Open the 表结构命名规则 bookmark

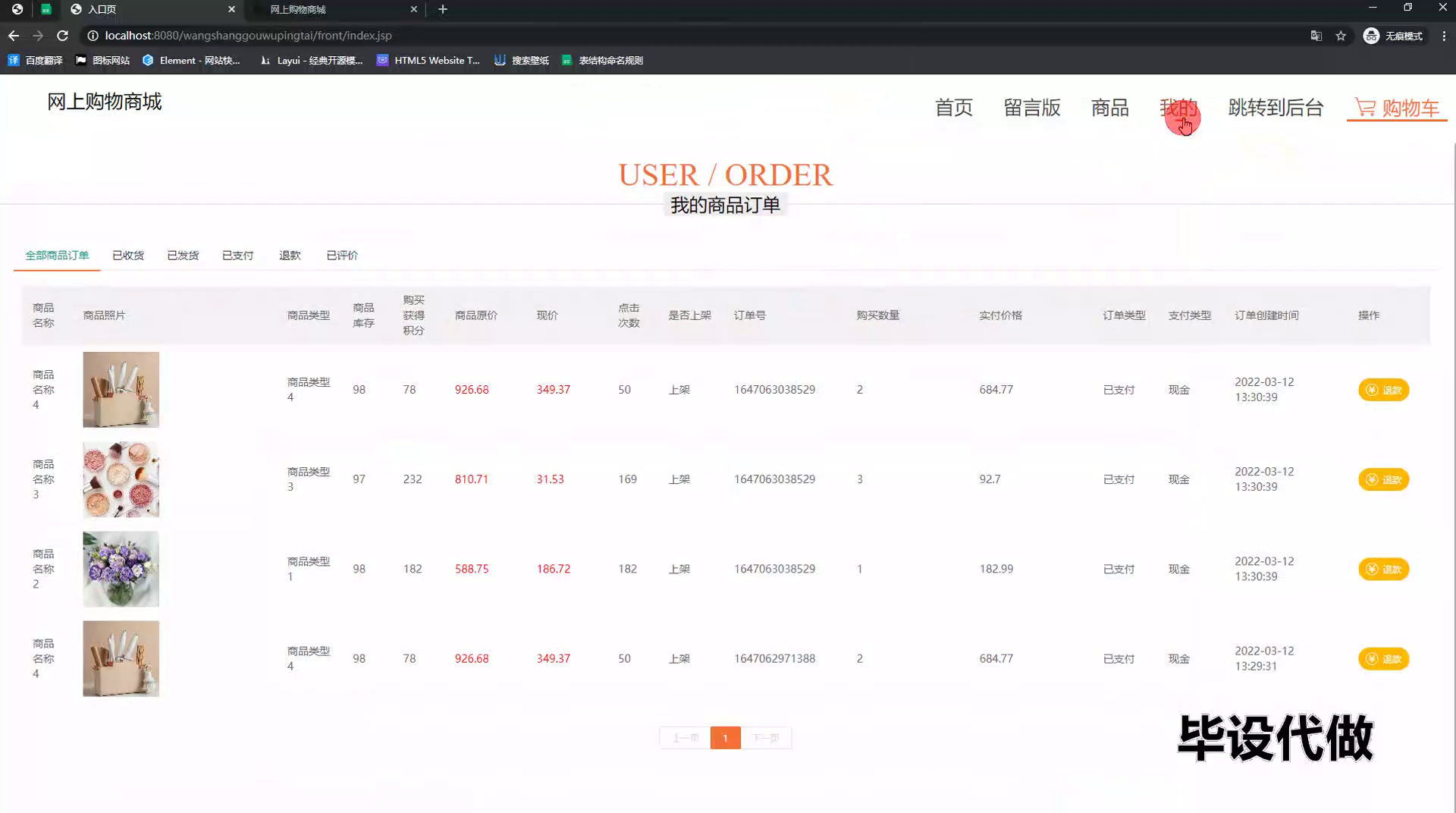tap(603, 60)
